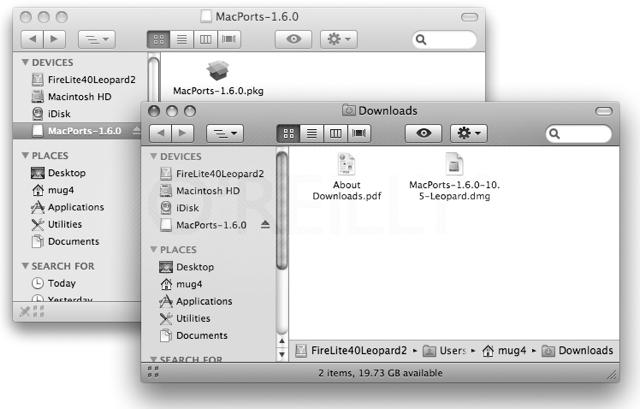The height and width of the screenshot is (409, 640).
Task: Go back in the Downloads window
Action: pos(160,133)
